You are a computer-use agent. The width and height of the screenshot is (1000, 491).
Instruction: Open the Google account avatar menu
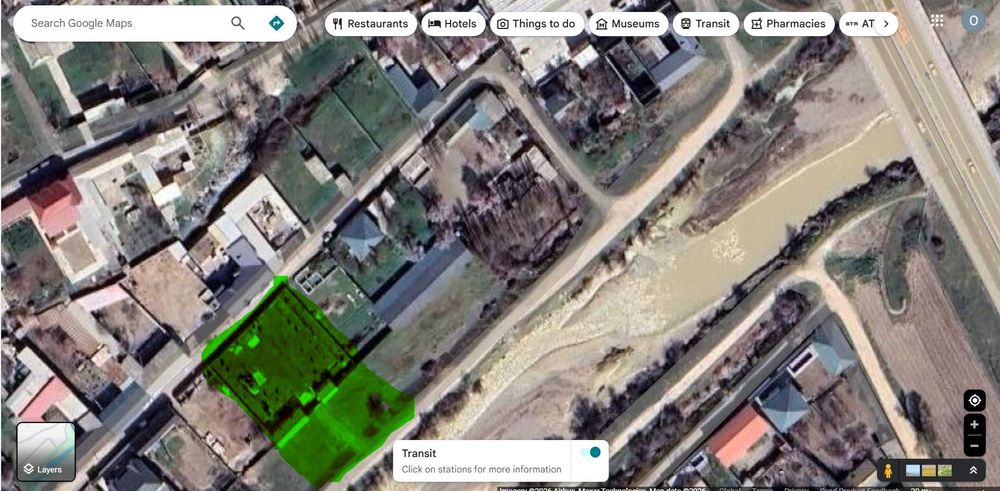[x=973, y=21]
